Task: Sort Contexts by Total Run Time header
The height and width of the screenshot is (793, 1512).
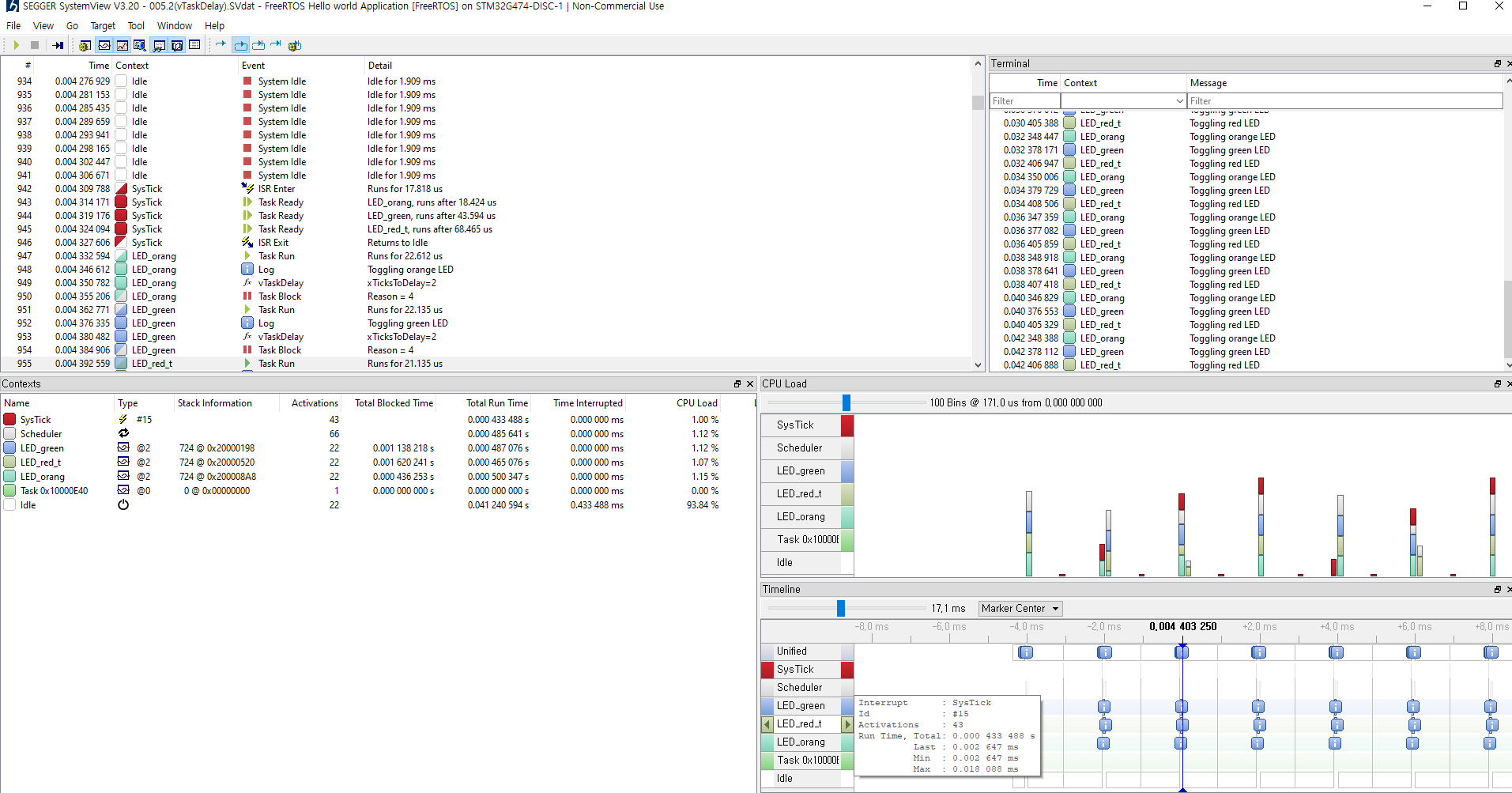Action: coord(496,402)
